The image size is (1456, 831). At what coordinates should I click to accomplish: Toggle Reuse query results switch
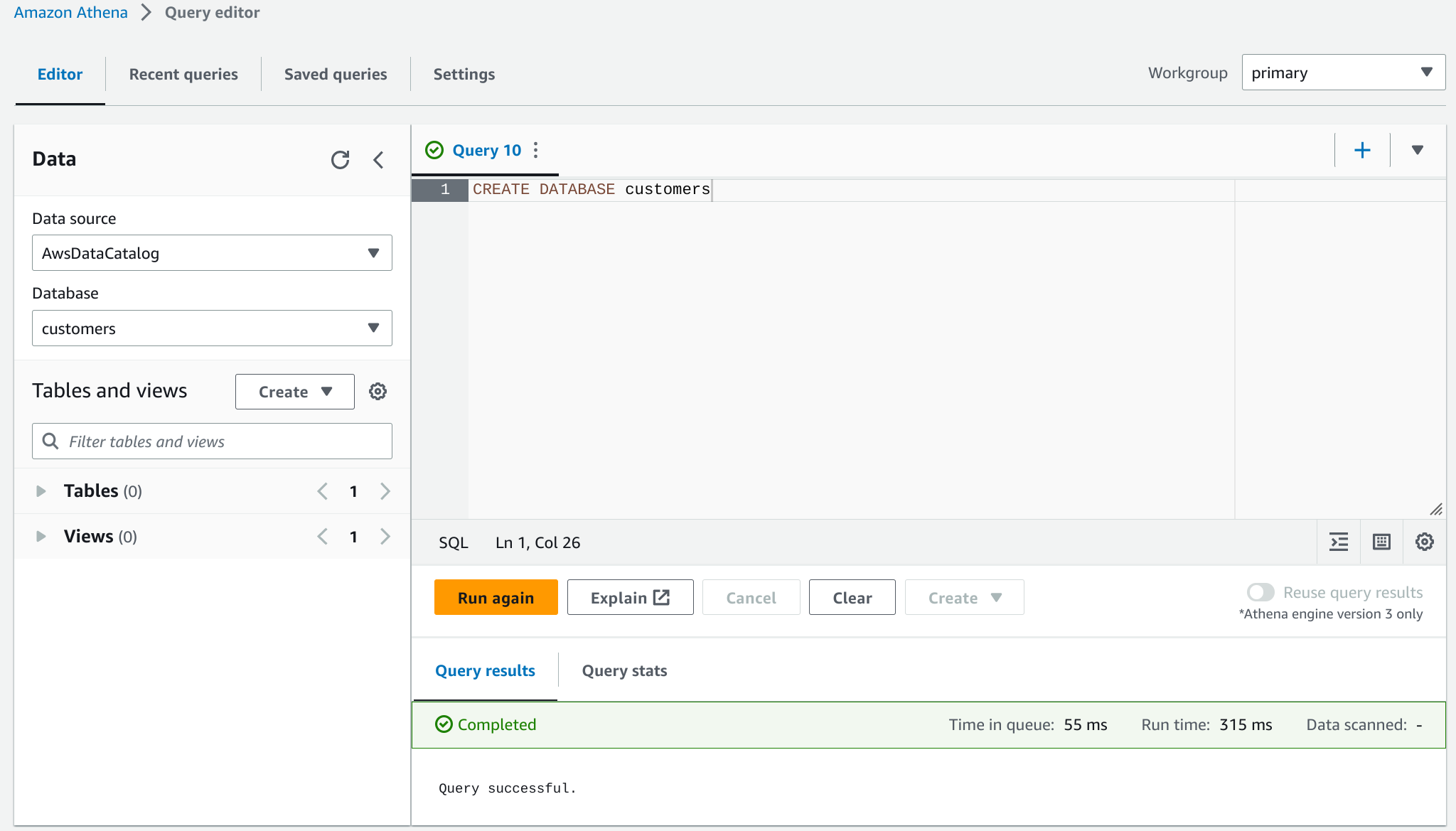(1260, 592)
